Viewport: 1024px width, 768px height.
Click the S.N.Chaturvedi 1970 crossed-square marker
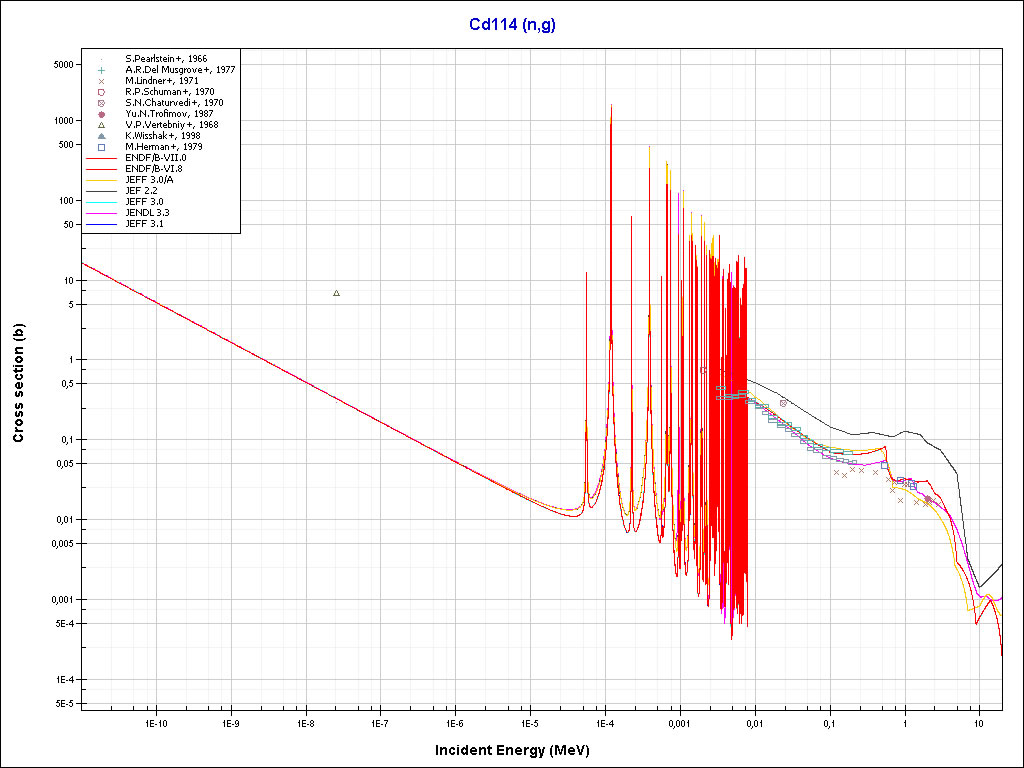(x=102, y=103)
